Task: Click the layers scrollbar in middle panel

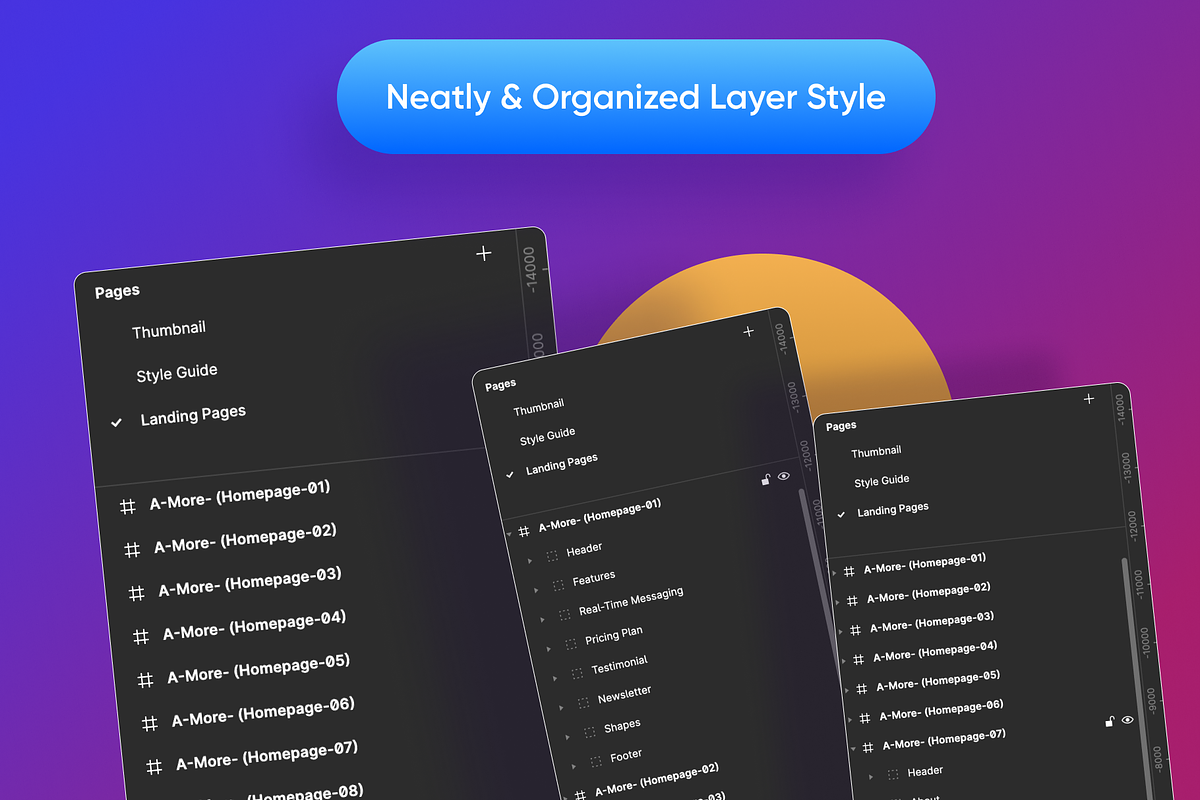Action: [x=818, y=580]
